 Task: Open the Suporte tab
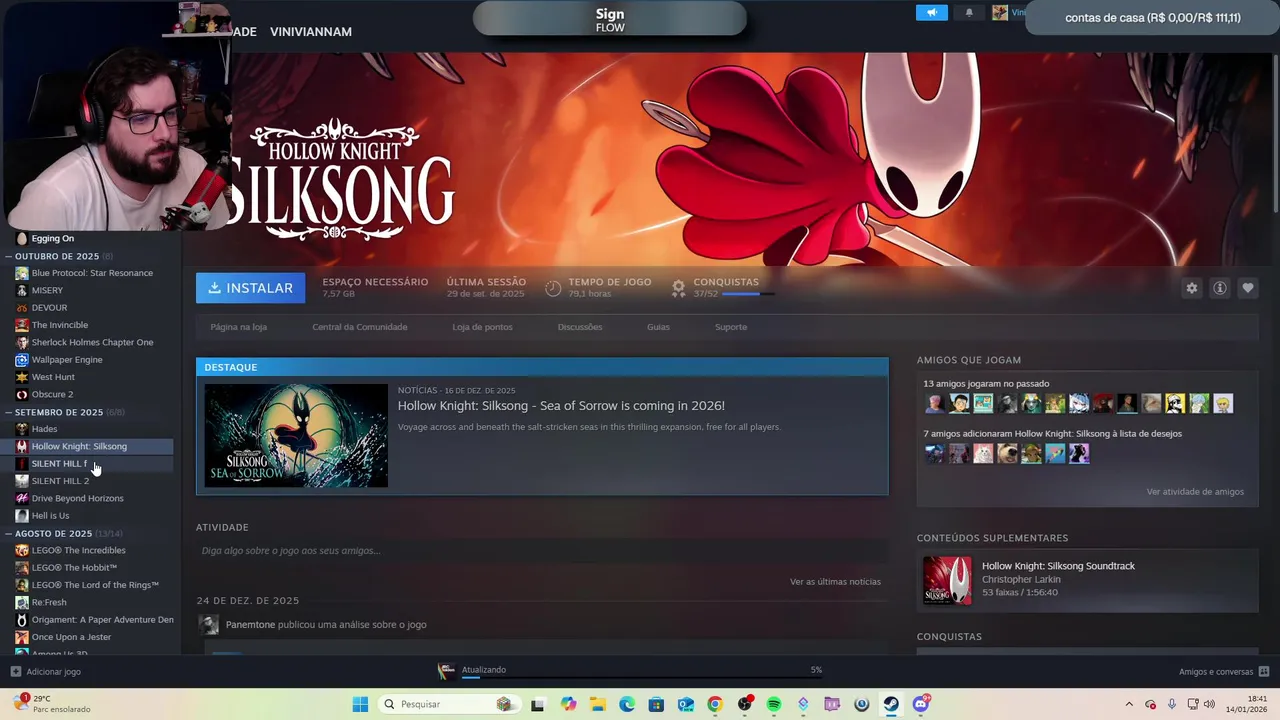point(731,327)
